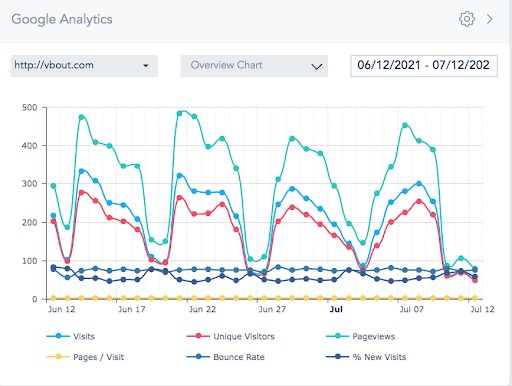
Task: Click the 400 y-axis label
Action: [30, 146]
